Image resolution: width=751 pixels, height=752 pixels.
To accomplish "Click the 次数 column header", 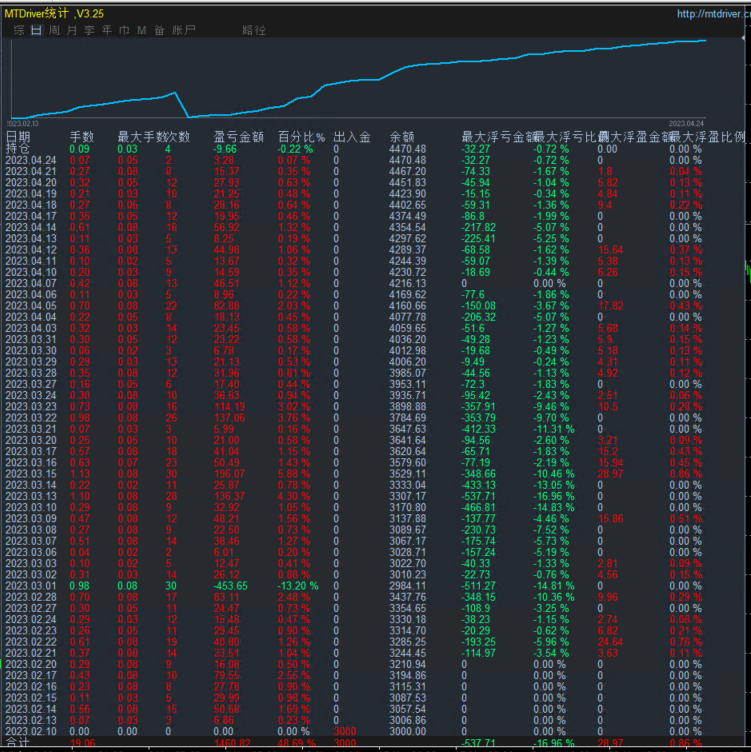I will 178,137.
